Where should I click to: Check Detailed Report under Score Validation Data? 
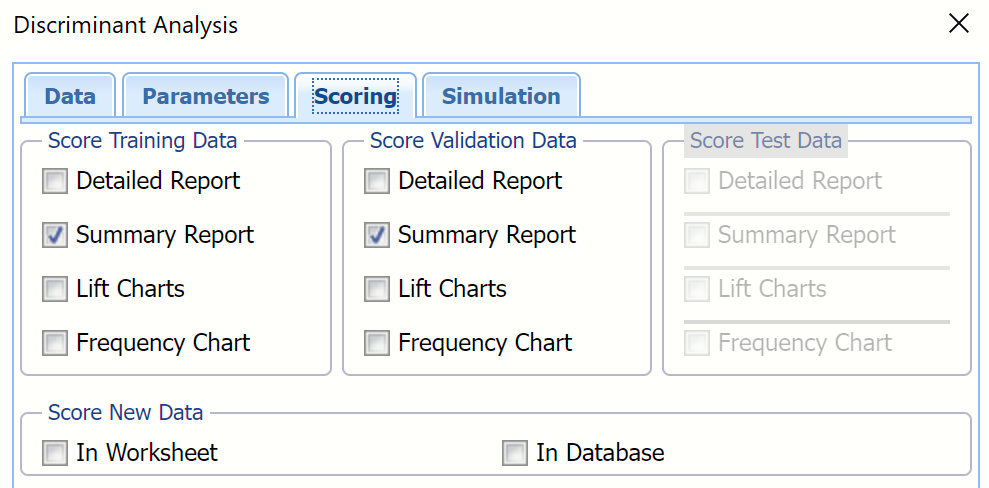[x=377, y=181]
